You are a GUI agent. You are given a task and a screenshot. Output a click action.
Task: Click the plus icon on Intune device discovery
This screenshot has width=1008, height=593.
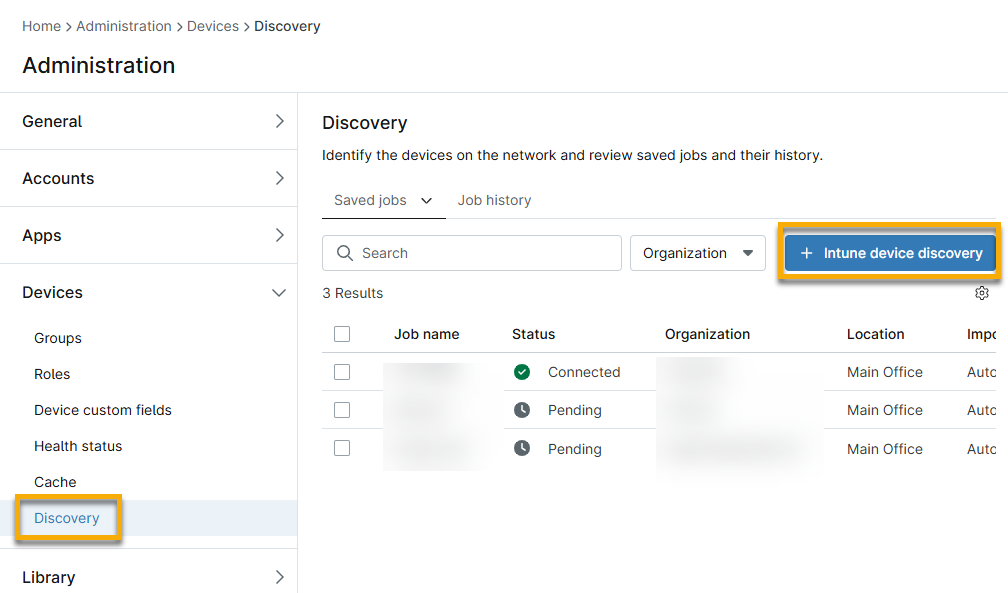pos(807,253)
